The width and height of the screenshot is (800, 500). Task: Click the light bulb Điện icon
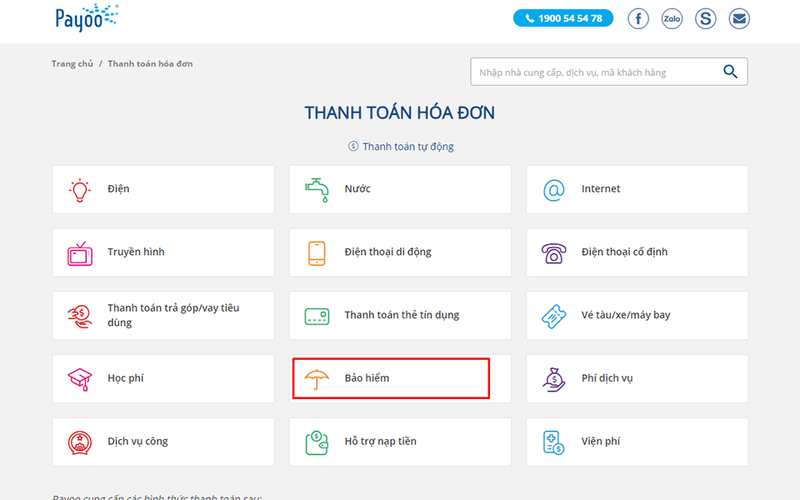tap(80, 190)
